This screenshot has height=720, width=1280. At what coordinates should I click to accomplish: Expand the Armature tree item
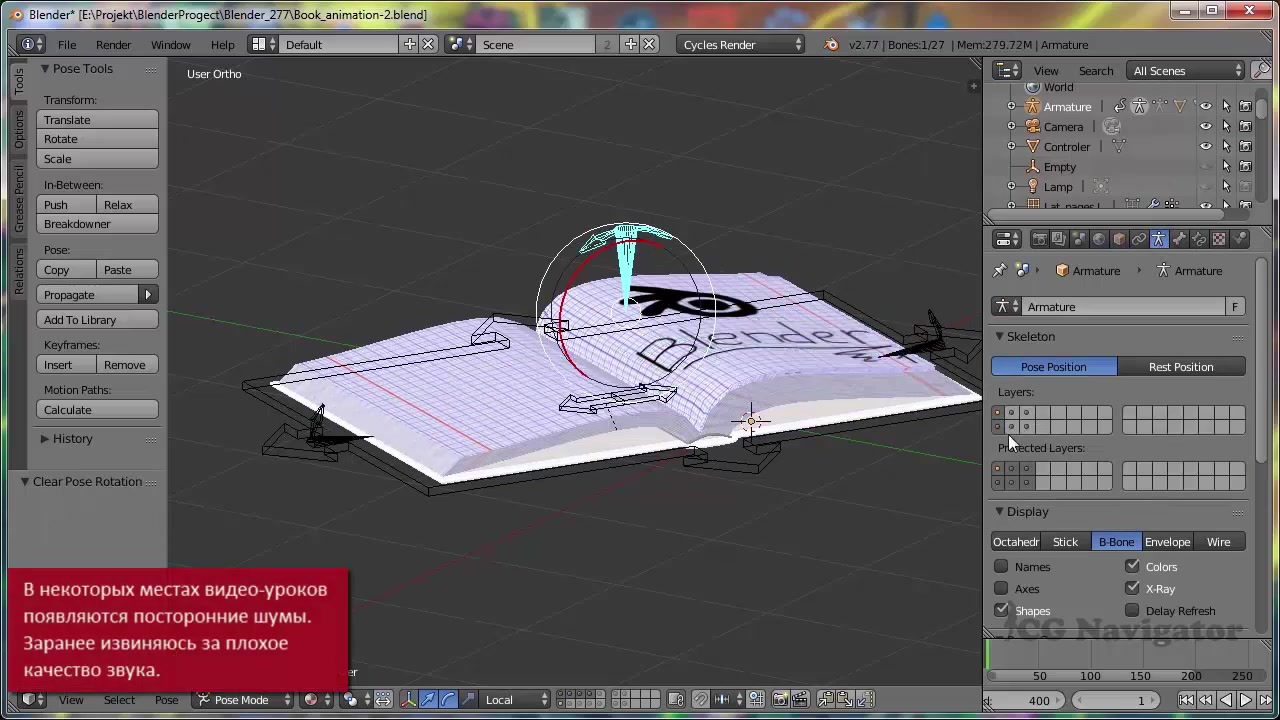pos(1011,106)
